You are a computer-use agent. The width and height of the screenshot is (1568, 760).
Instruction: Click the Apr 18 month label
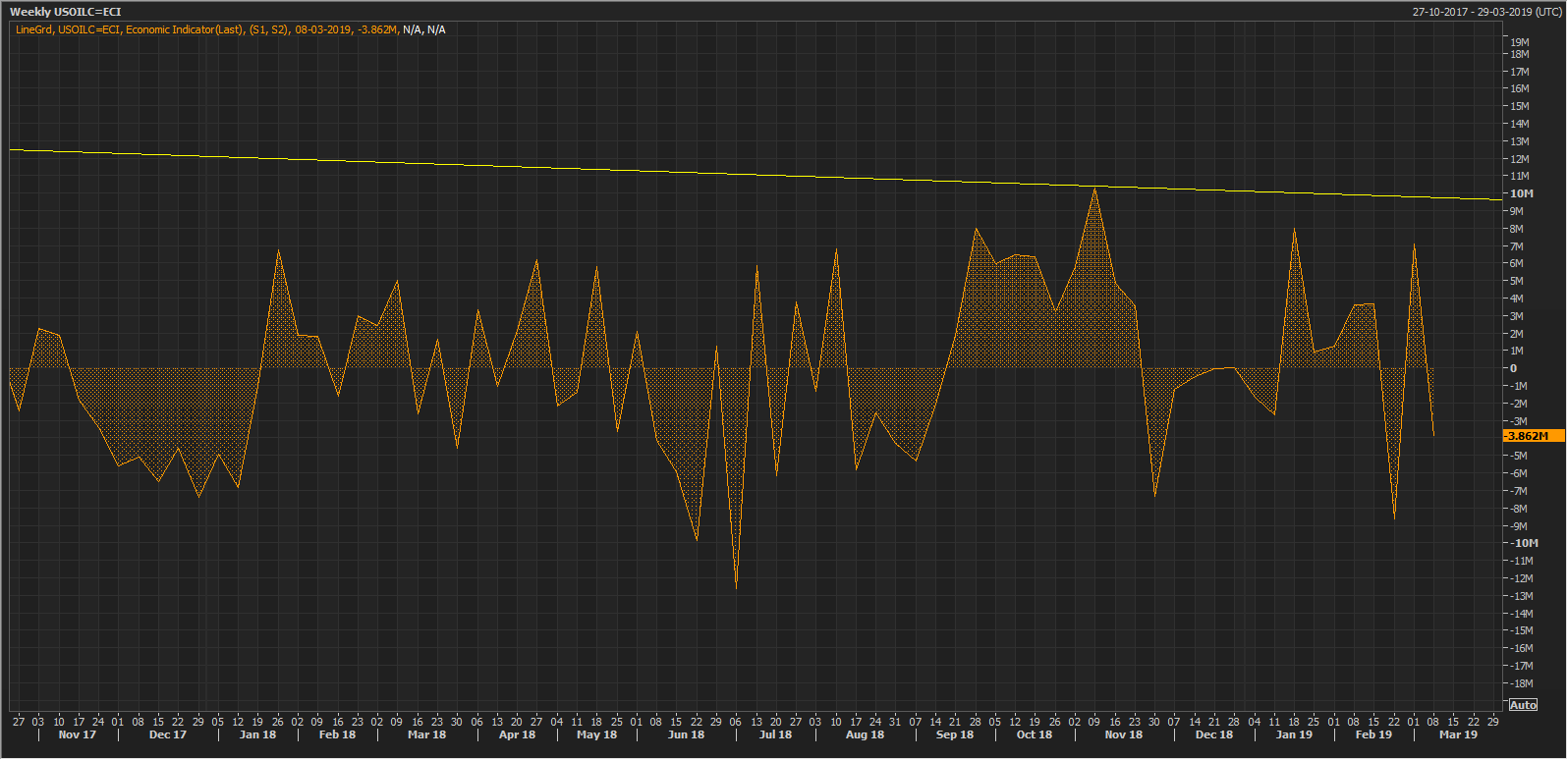point(517,734)
